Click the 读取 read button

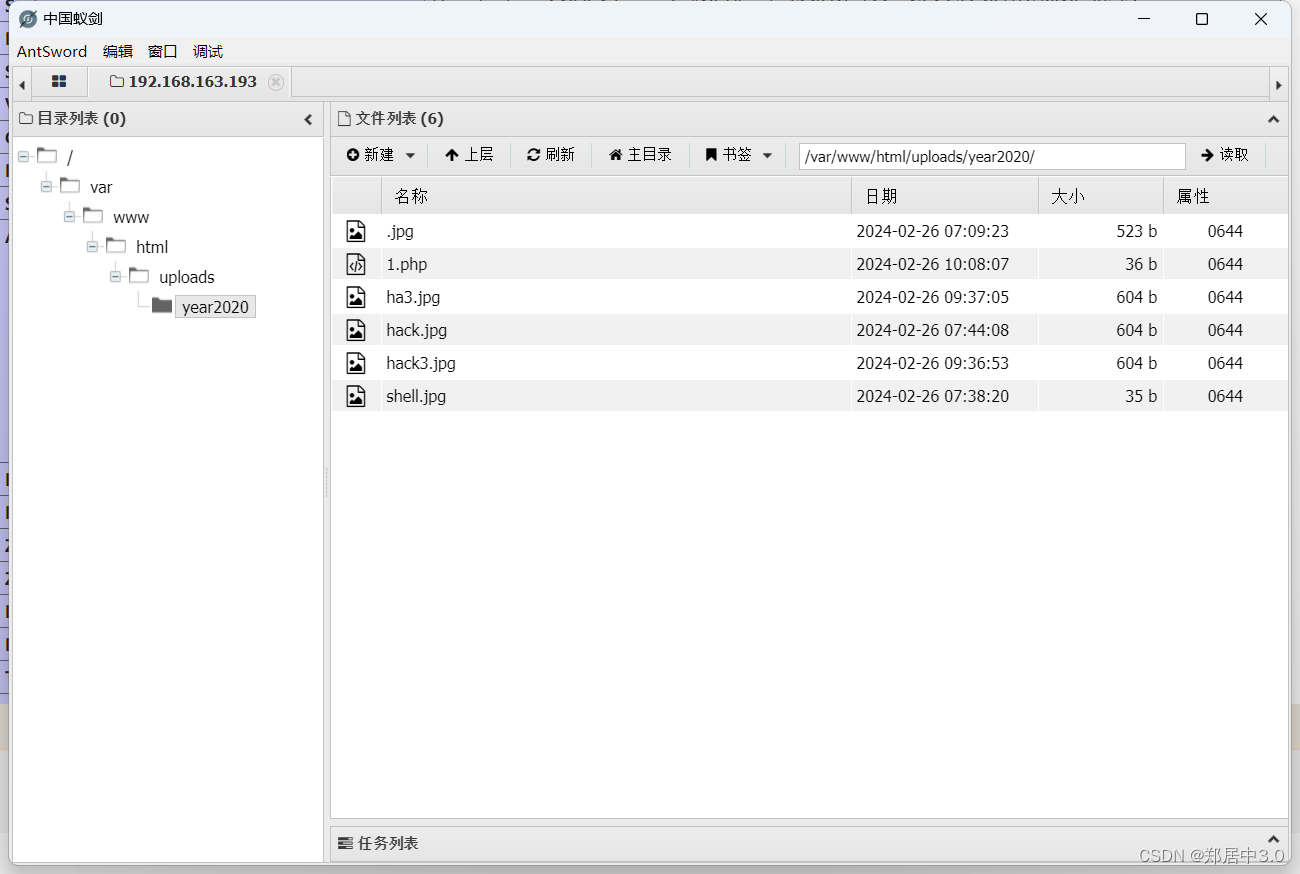click(x=1225, y=155)
